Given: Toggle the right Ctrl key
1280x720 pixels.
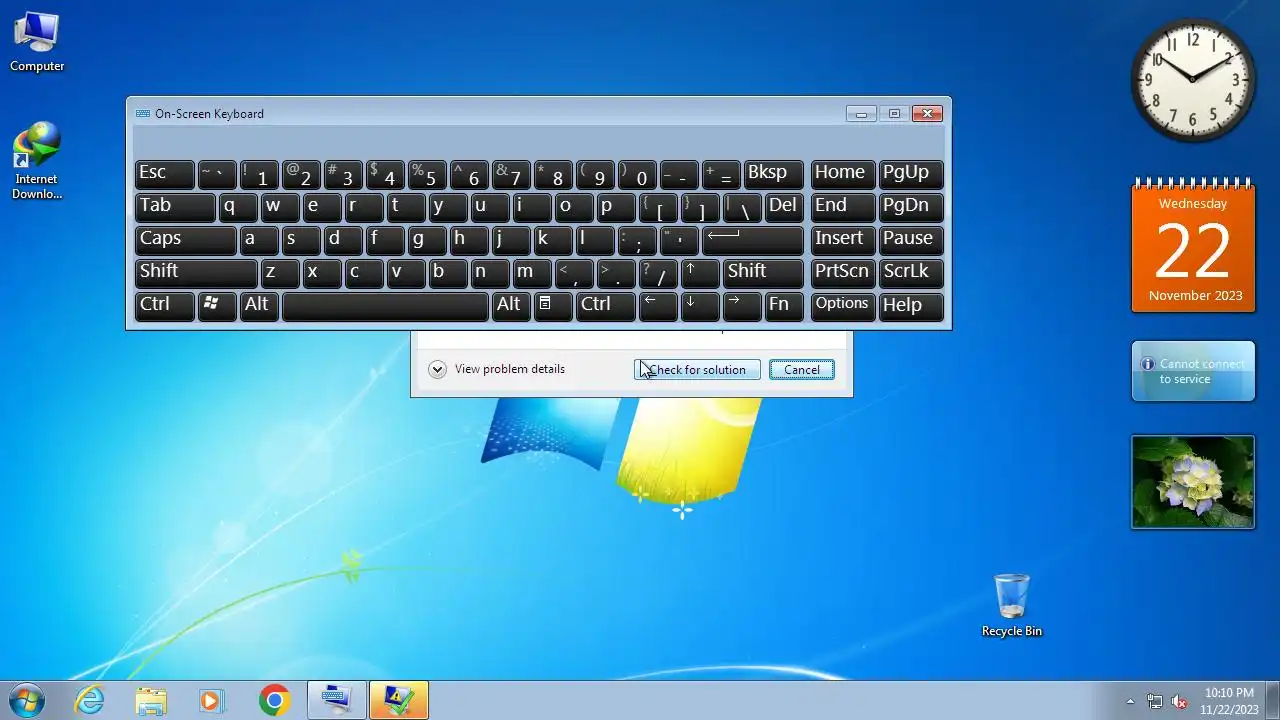Looking at the screenshot, I should [x=605, y=305].
